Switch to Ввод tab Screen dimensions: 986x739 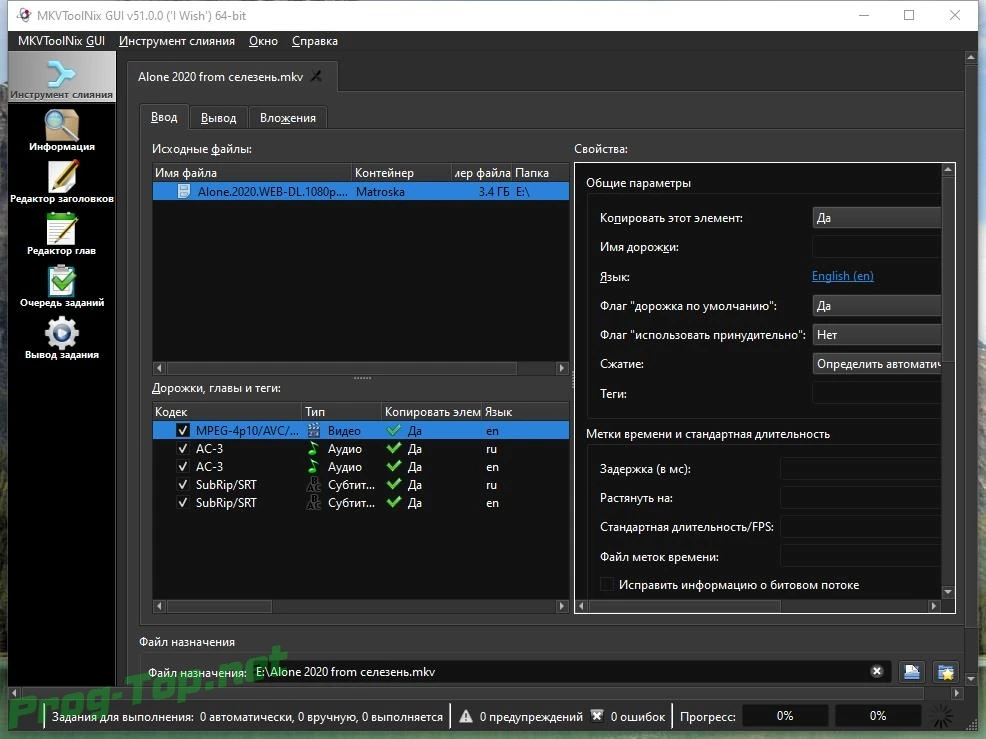pos(164,117)
